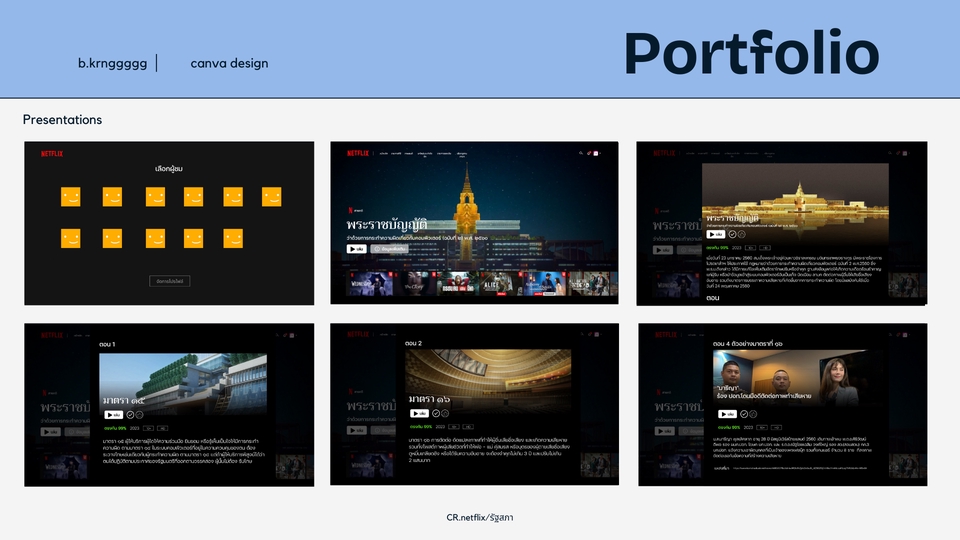Click the checkmark icon in the golden parliament detail slide

[732, 234]
